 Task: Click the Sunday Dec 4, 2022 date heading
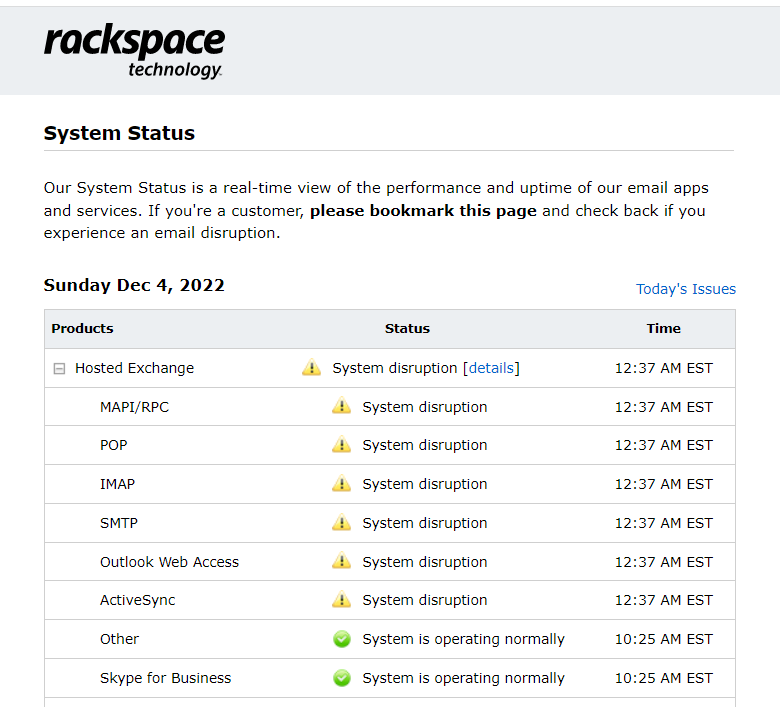pyautogui.click(x=134, y=286)
